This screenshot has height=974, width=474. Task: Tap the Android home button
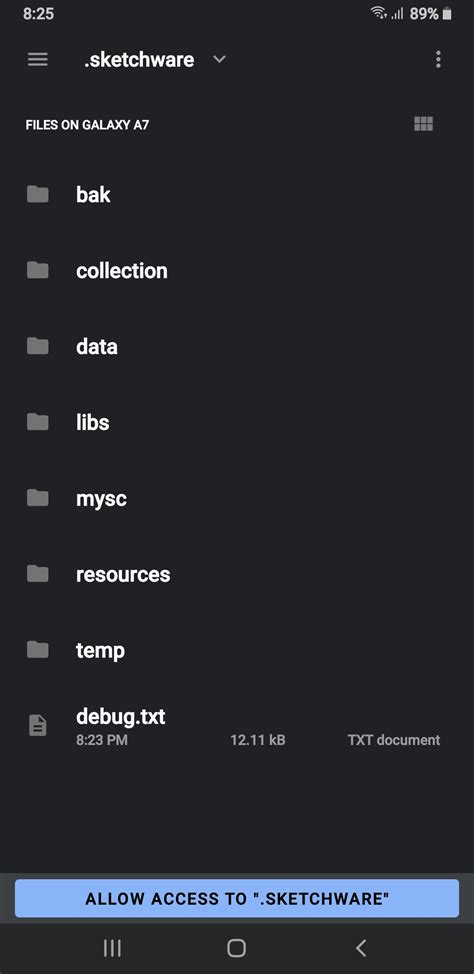click(237, 948)
